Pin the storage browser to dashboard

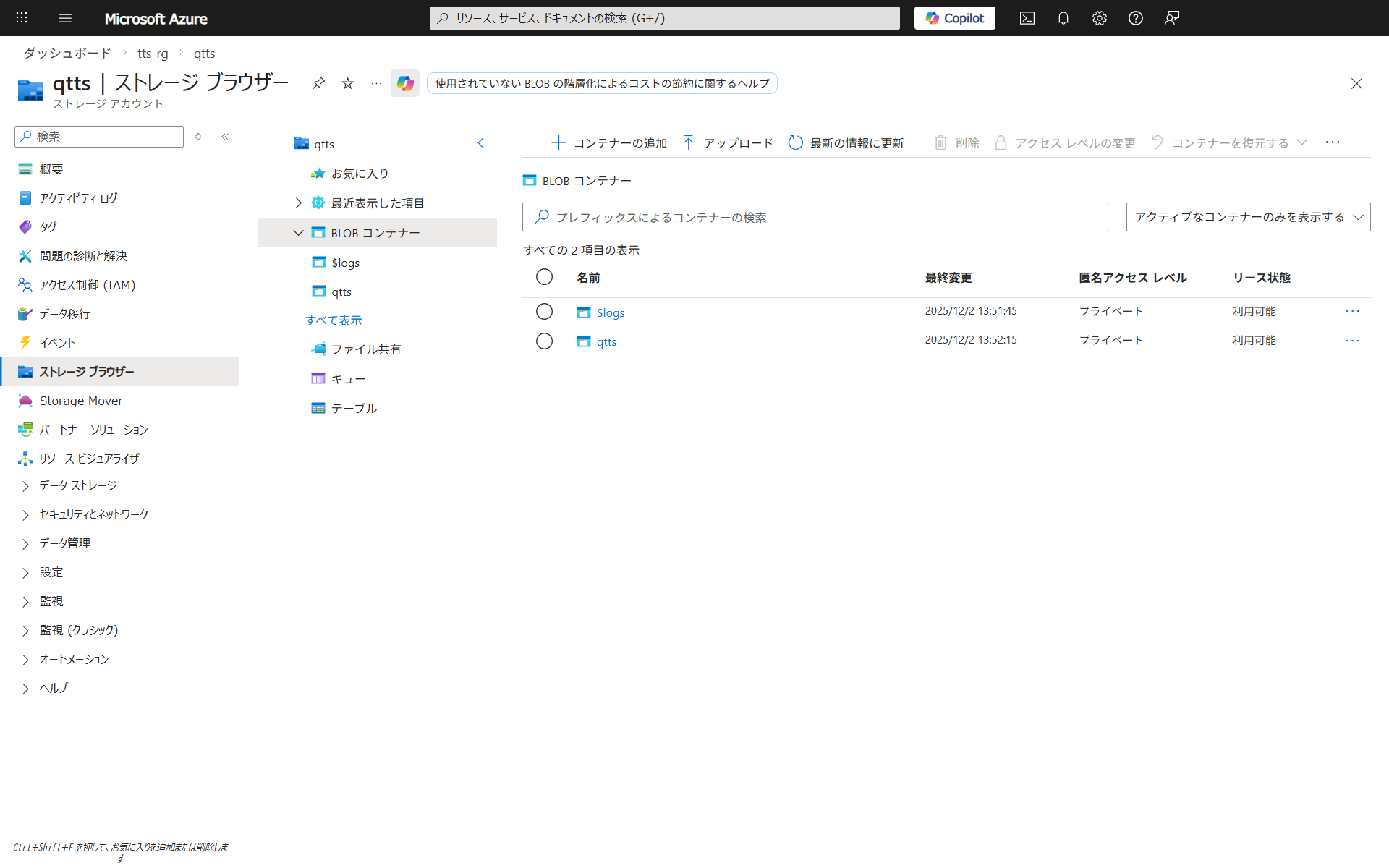318,83
